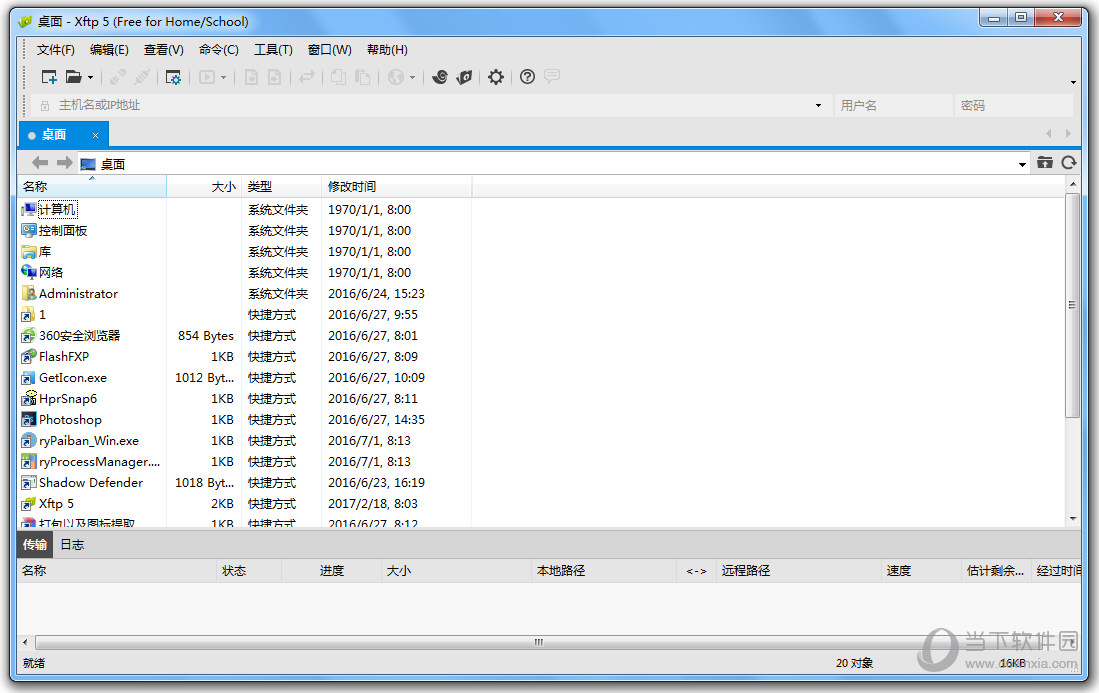Launch Xshell from the toolbar

[440, 77]
